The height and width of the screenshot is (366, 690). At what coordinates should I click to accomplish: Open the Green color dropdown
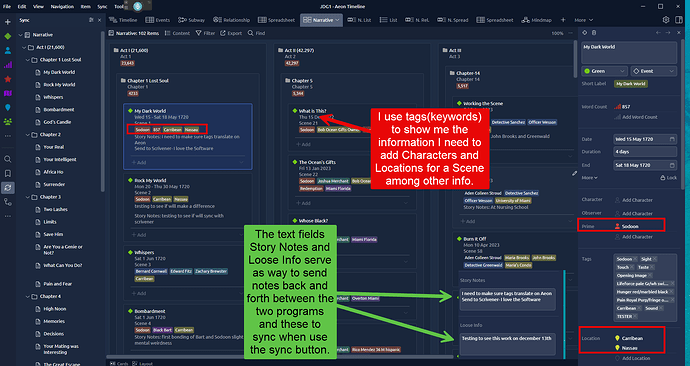click(x=604, y=71)
